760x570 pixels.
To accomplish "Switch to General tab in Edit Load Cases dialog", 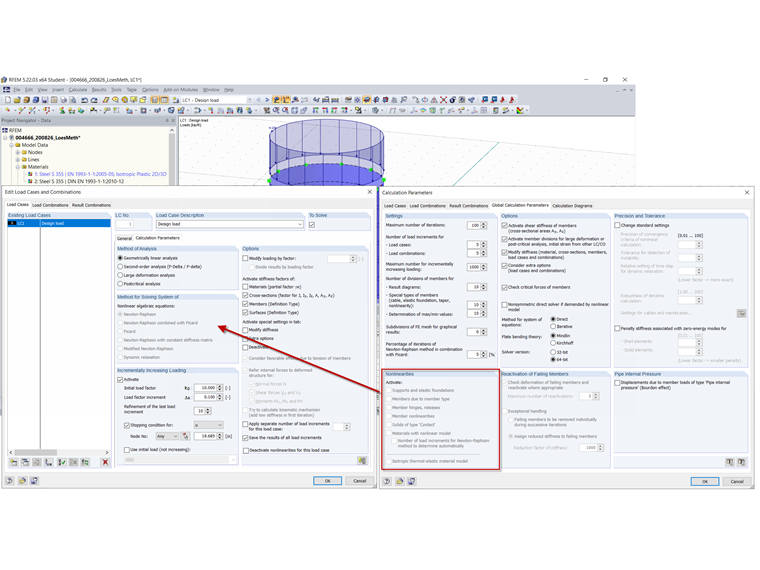I will [124, 238].
